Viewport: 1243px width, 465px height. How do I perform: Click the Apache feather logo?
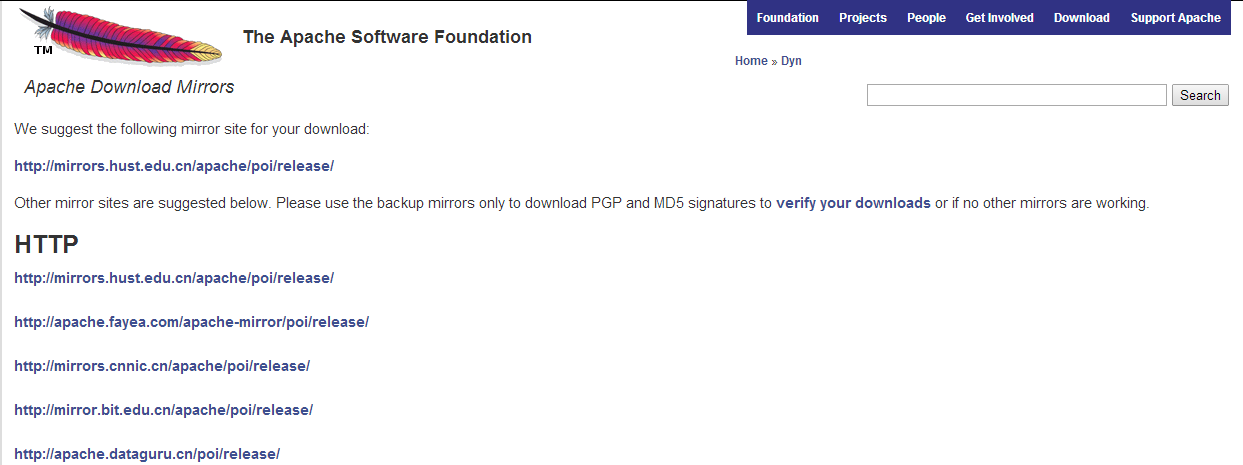[x=120, y=34]
